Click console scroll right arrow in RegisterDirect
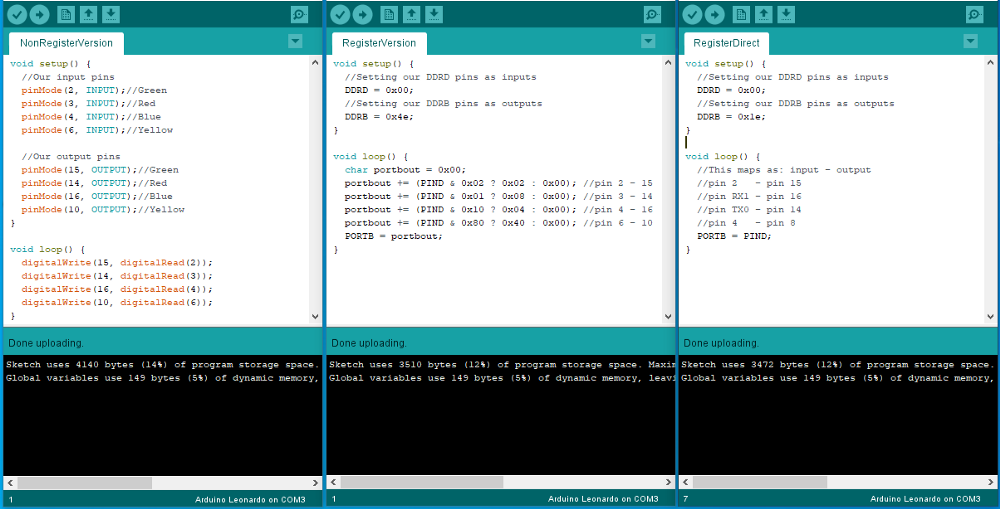This screenshot has width=1000, height=509. pos(990,483)
